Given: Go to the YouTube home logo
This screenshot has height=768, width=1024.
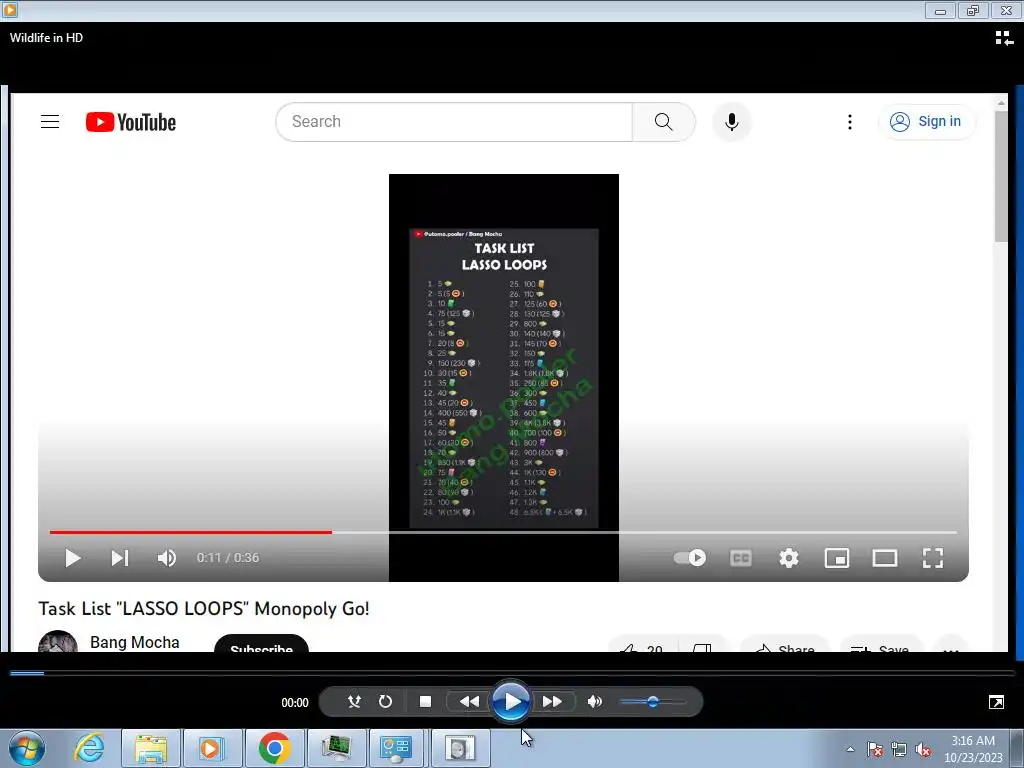Looking at the screenshot, I should [131, 122].
